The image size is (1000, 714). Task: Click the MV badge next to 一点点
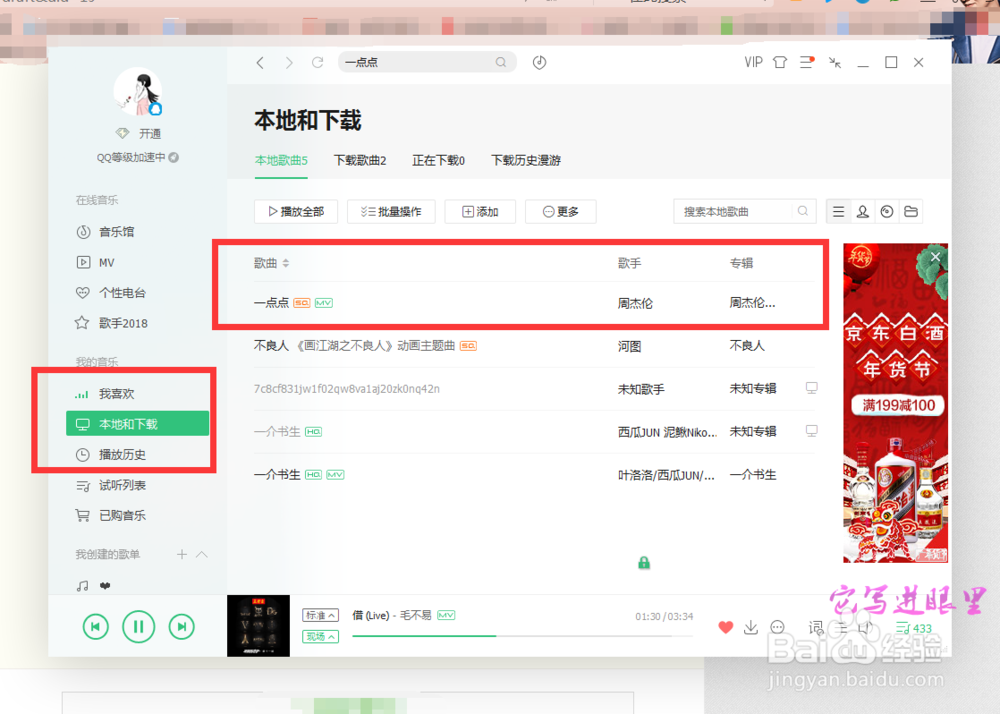click(x=324, y=303)
